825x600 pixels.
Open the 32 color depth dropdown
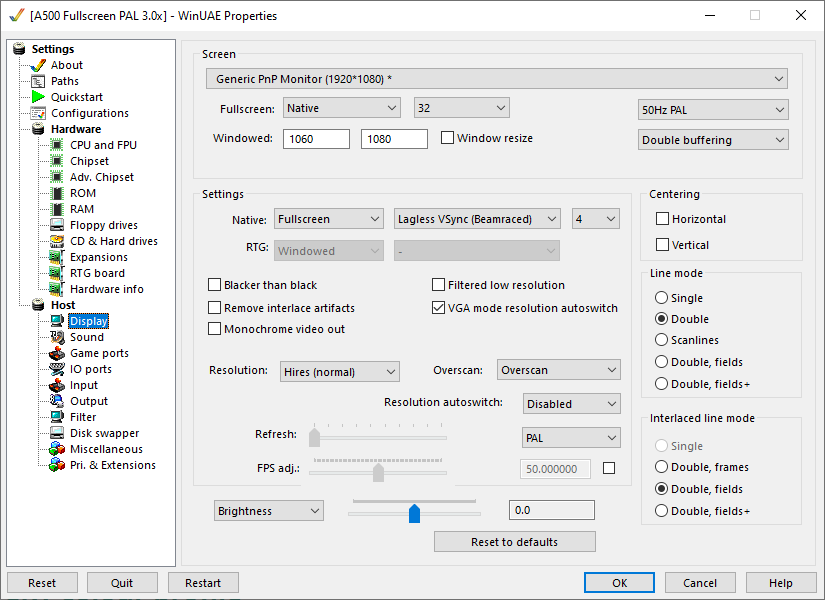pos(461,108)
